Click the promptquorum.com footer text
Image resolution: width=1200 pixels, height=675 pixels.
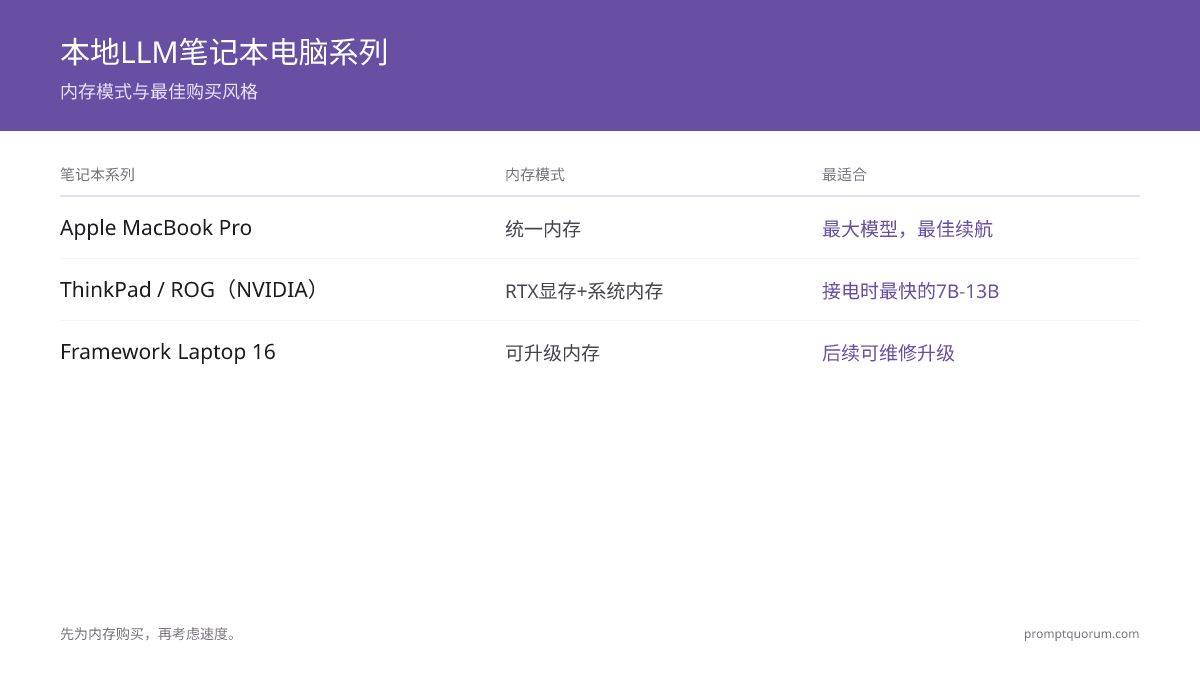point(1081,634)
